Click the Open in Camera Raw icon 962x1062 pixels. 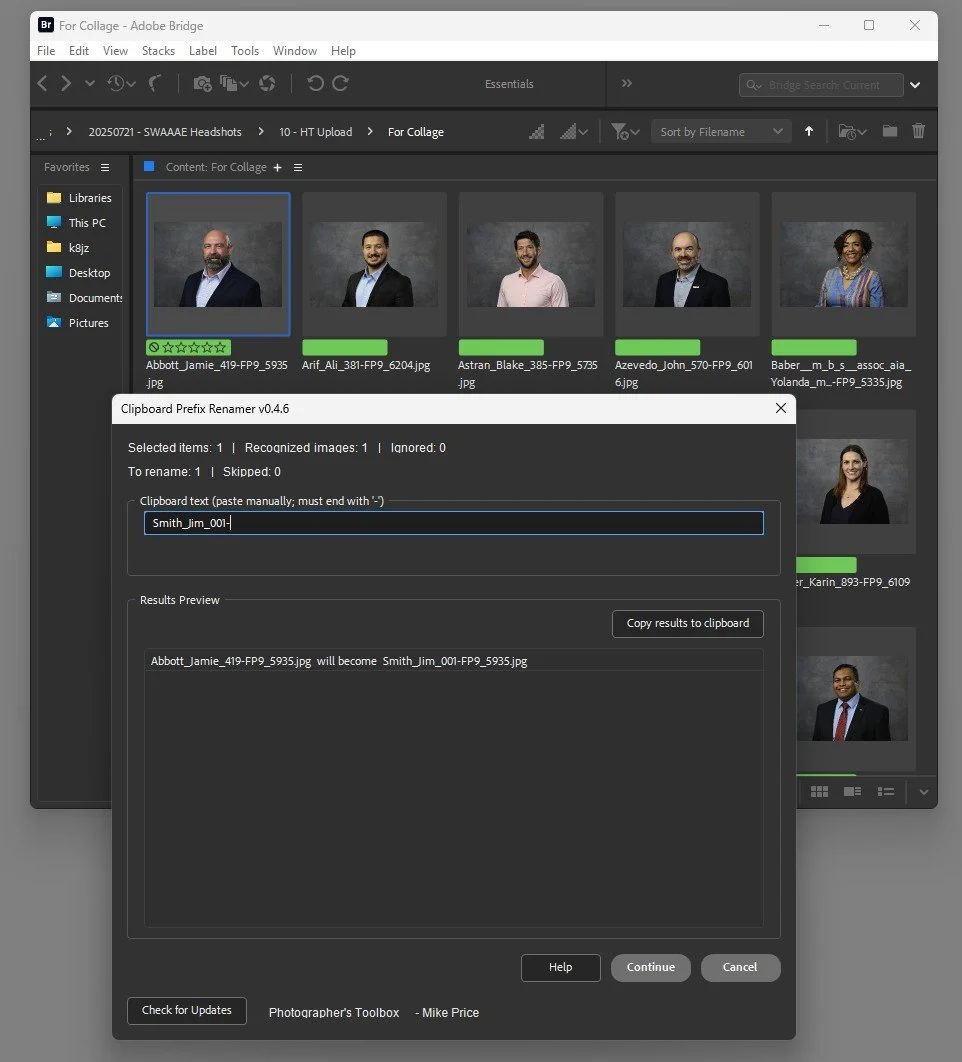(x=268, y=83)
